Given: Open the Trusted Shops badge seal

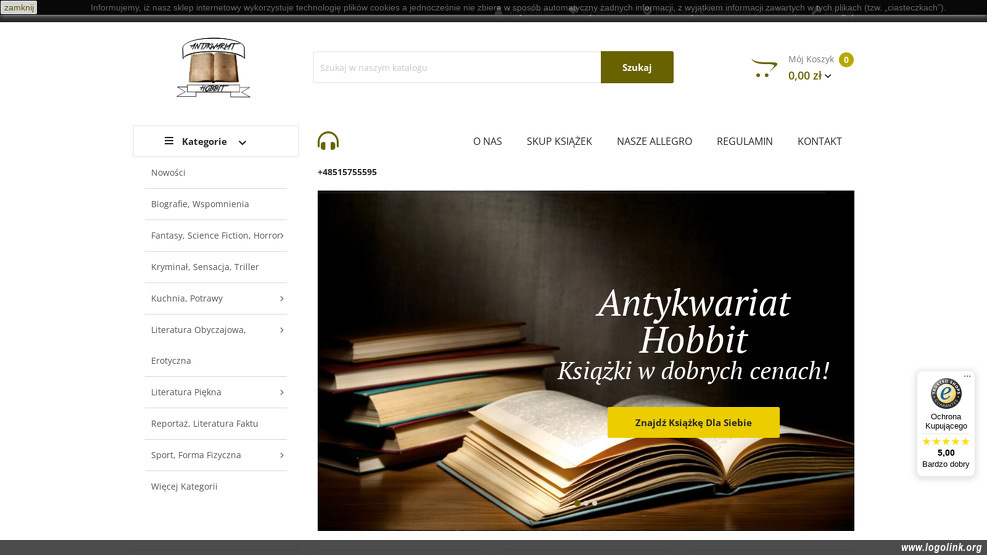Looking at the screenshot, I should click(945, 393).
